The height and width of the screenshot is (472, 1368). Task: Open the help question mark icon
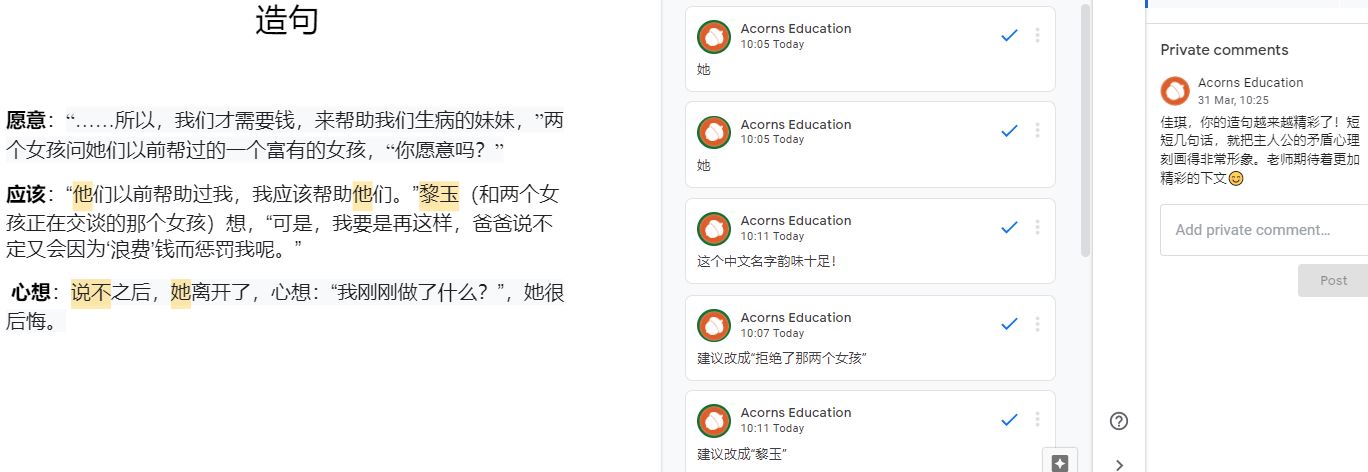point(1119,421)
